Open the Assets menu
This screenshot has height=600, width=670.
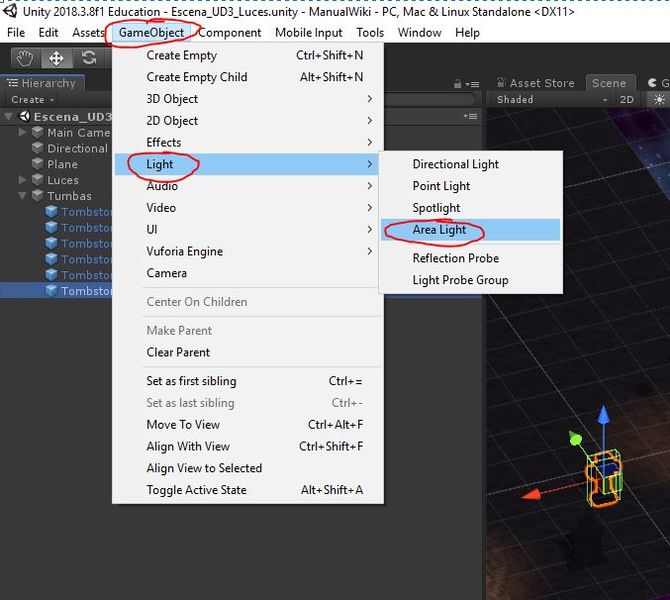click(88, 32)
